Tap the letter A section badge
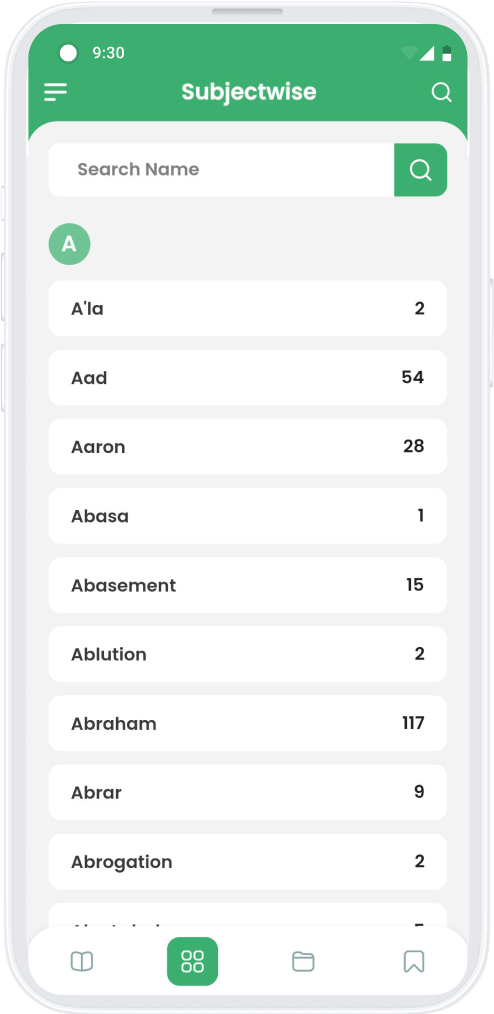Image resolution: width=494 pixels, height=1014 pixels. click(x=69, y=244)
